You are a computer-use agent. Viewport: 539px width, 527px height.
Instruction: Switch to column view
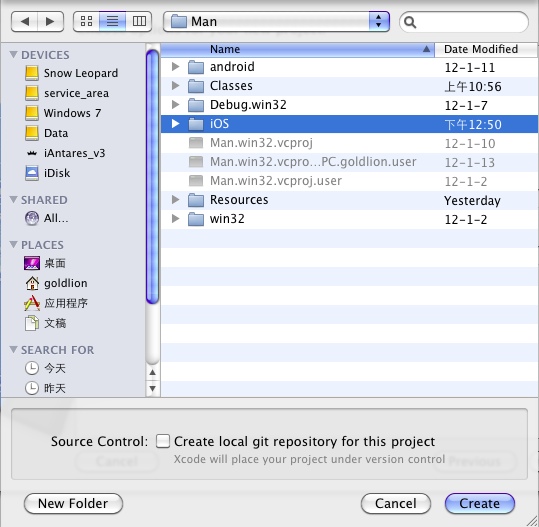coord(139,21)
